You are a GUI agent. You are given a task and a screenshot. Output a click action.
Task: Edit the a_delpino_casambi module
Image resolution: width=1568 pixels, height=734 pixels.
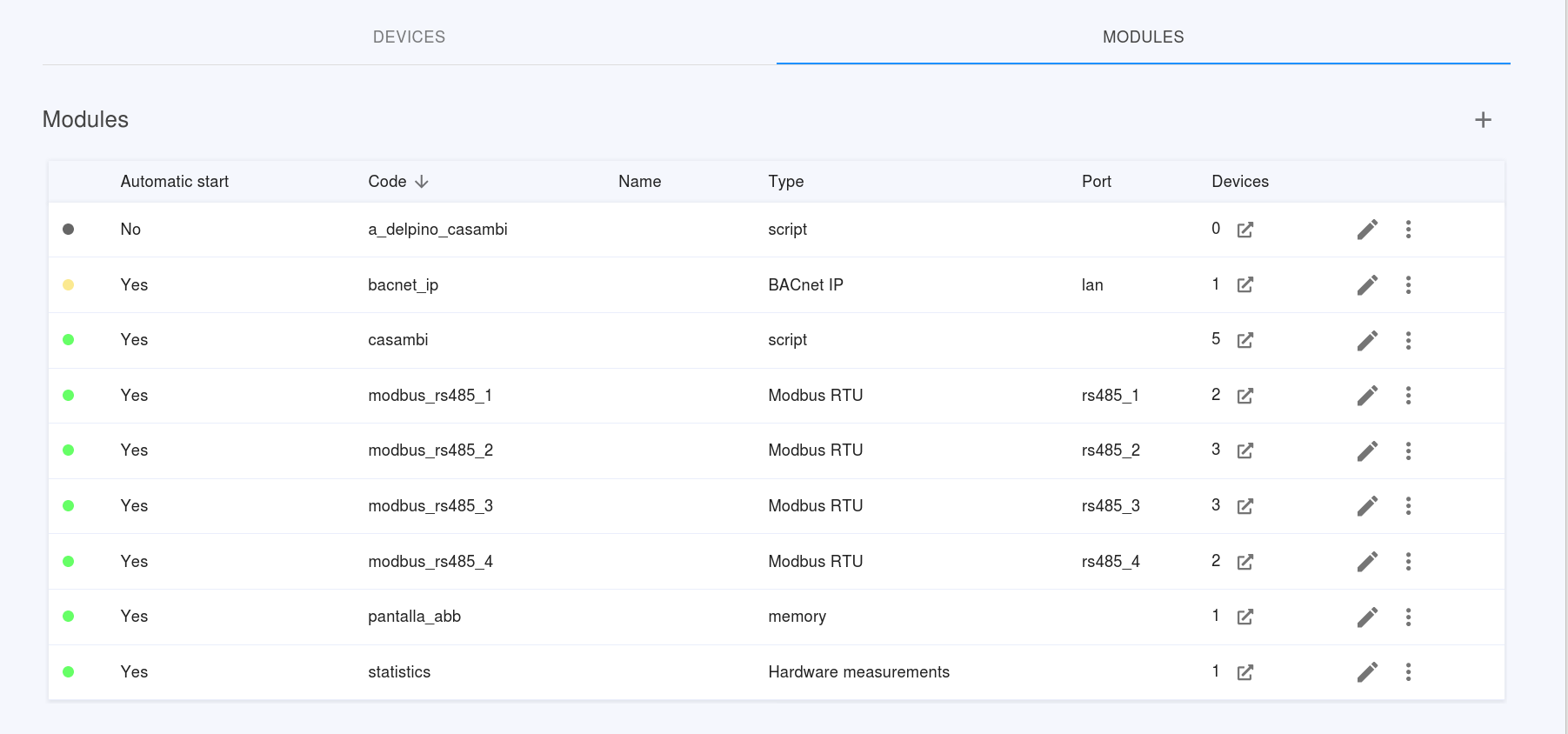click(1367, 230)
